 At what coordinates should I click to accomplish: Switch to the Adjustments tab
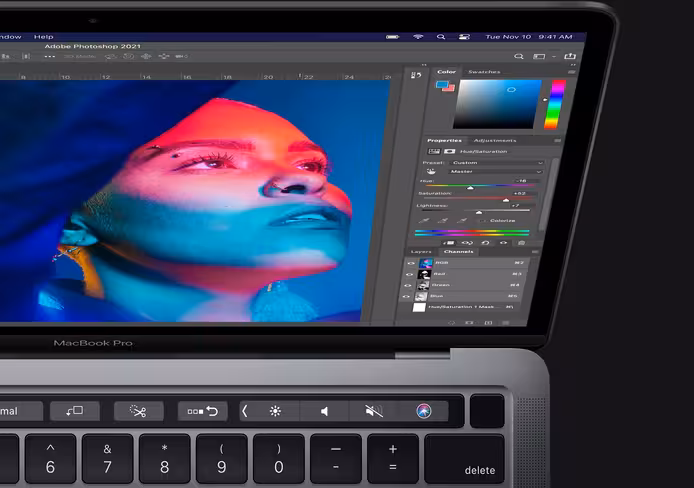[x=495, y=141]
